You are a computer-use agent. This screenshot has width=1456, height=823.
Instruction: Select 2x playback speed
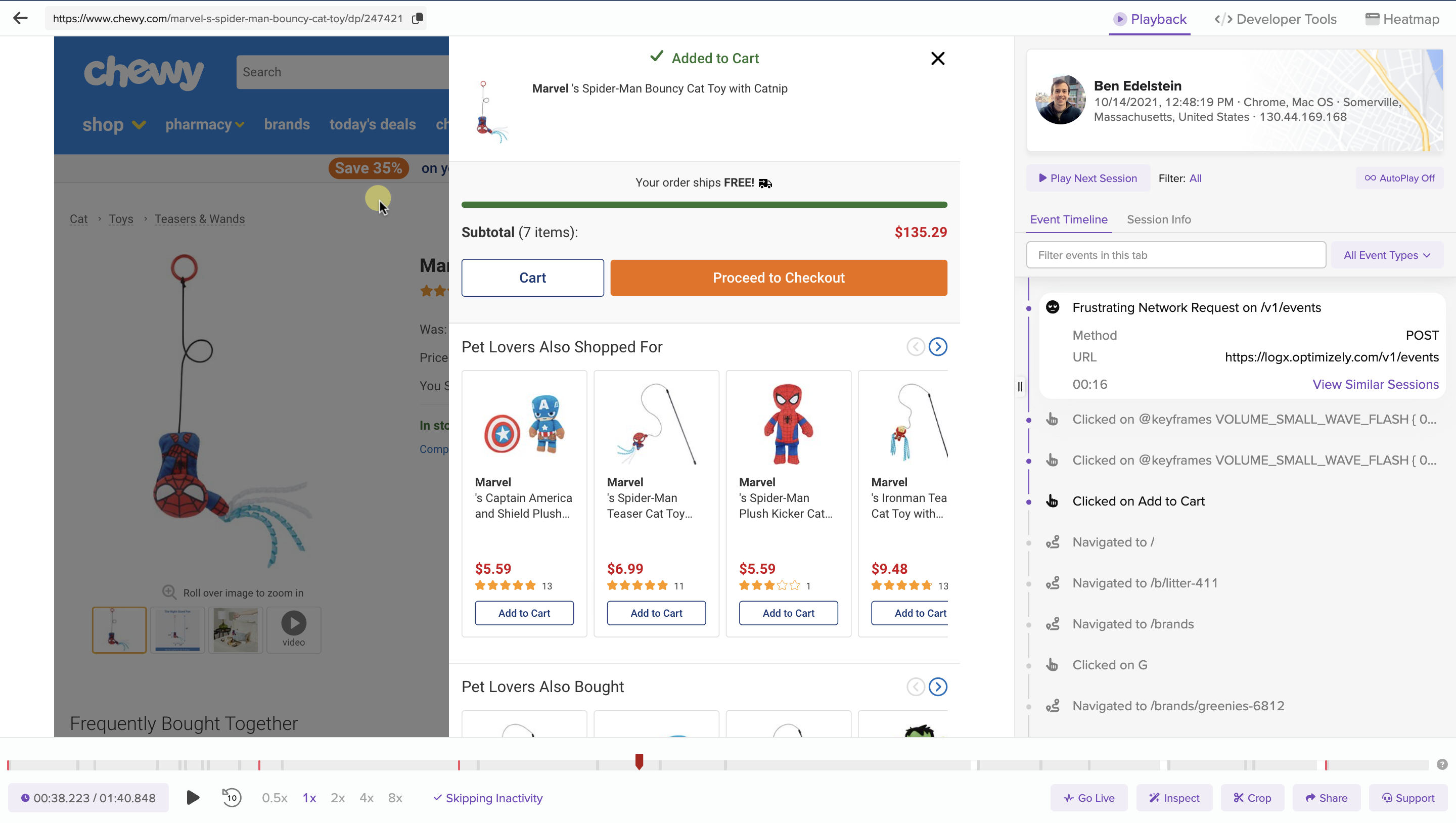tap(337, 798)
